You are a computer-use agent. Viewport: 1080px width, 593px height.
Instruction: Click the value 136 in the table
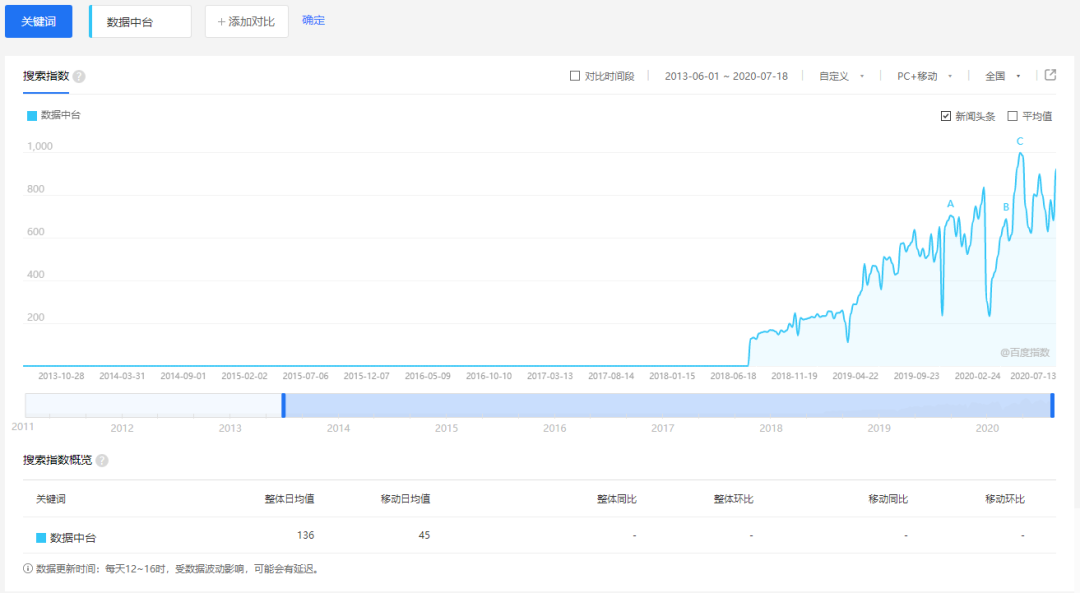pos(305,535)
